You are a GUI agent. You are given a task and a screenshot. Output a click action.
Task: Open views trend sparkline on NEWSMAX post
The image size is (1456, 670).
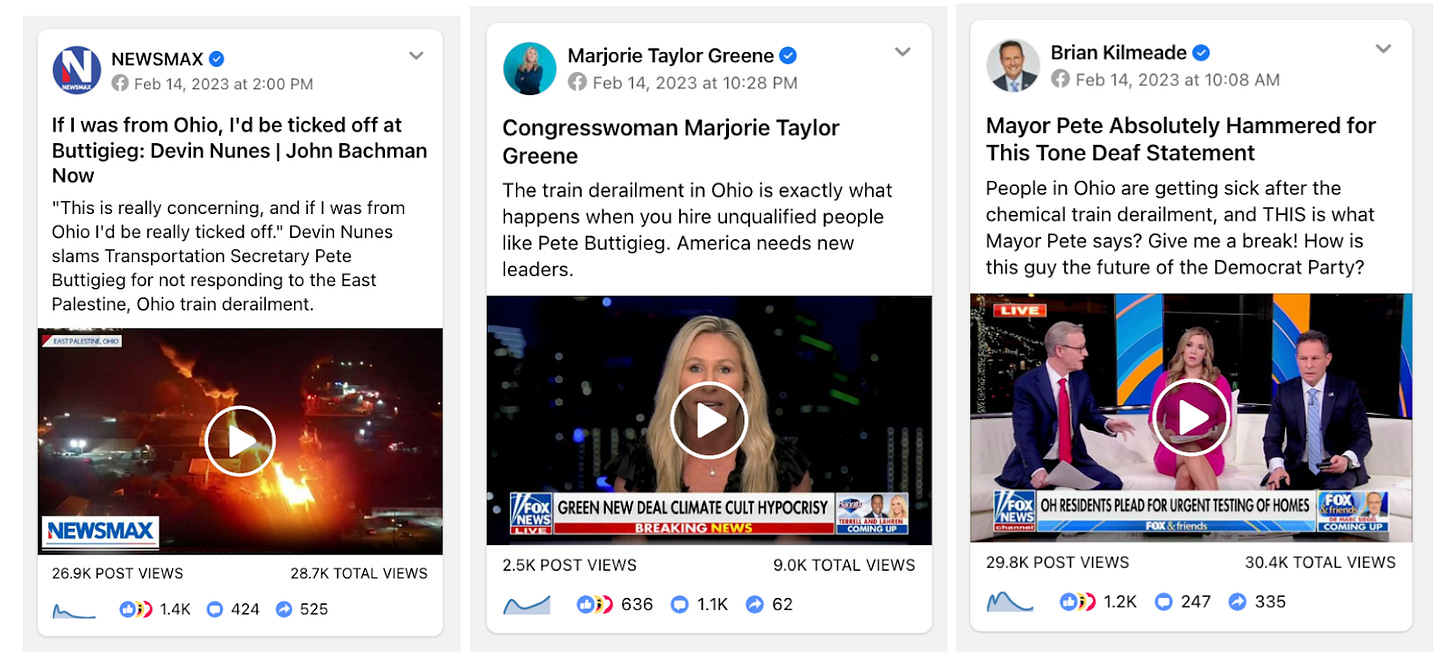click(74, 609)
